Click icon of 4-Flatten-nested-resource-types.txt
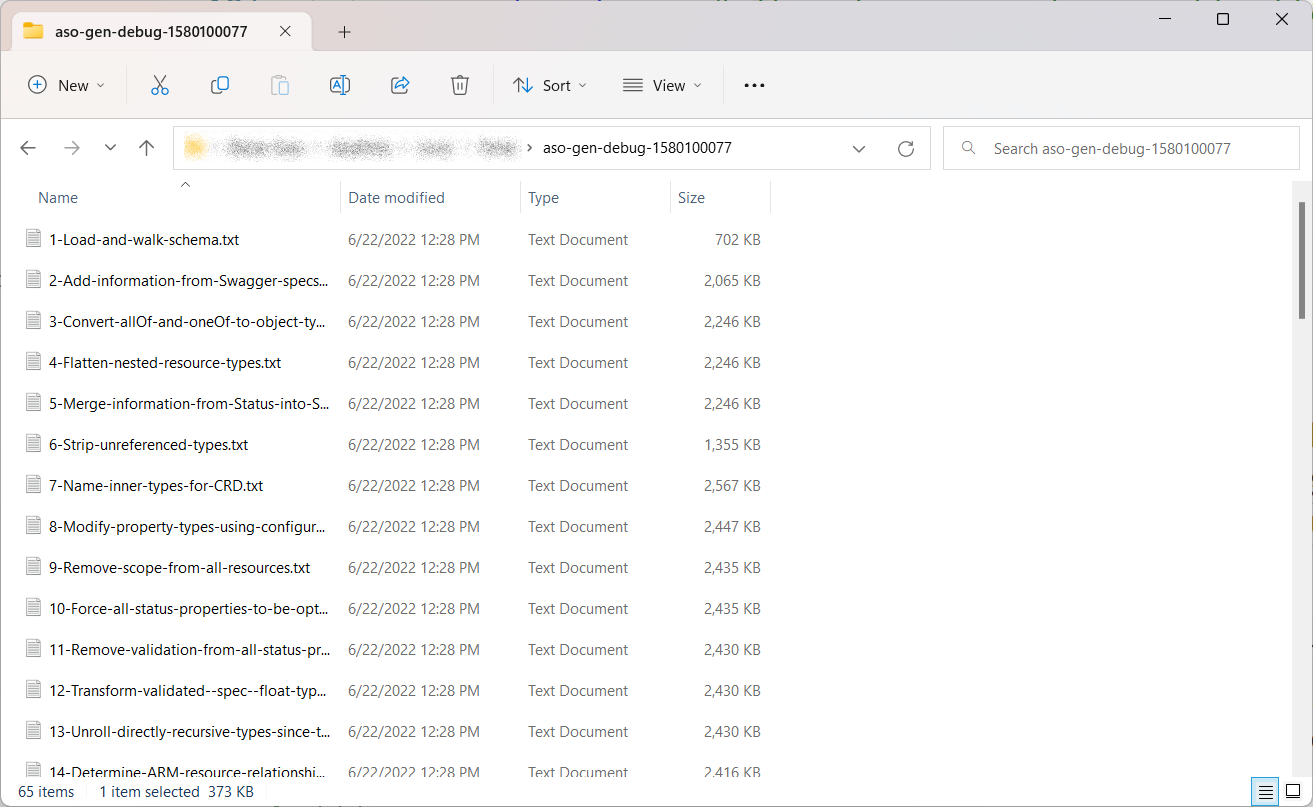The image size is (1313, 807). [34, 362]
